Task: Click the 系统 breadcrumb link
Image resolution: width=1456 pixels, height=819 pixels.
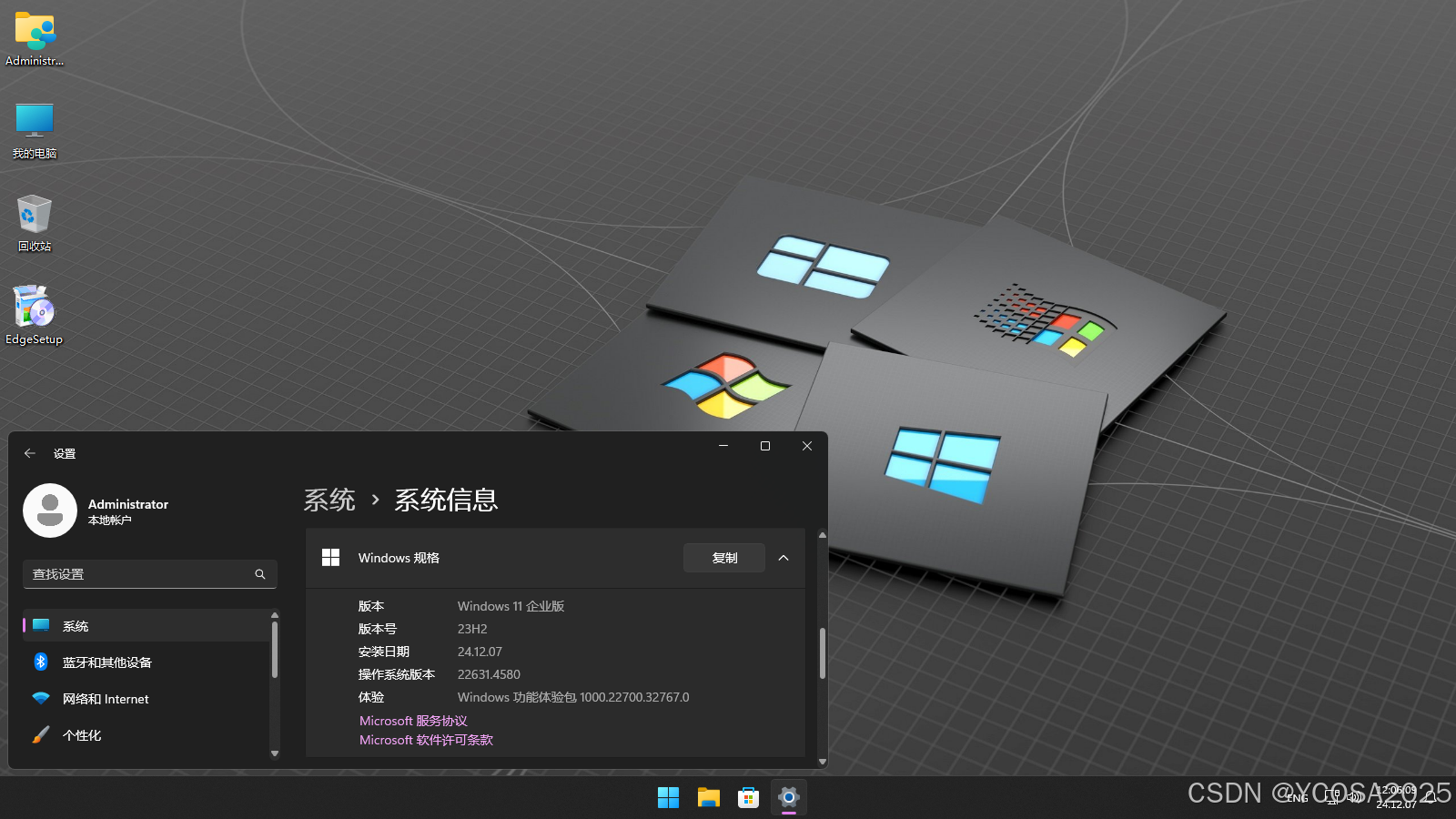Action: [x=329, y=500]
